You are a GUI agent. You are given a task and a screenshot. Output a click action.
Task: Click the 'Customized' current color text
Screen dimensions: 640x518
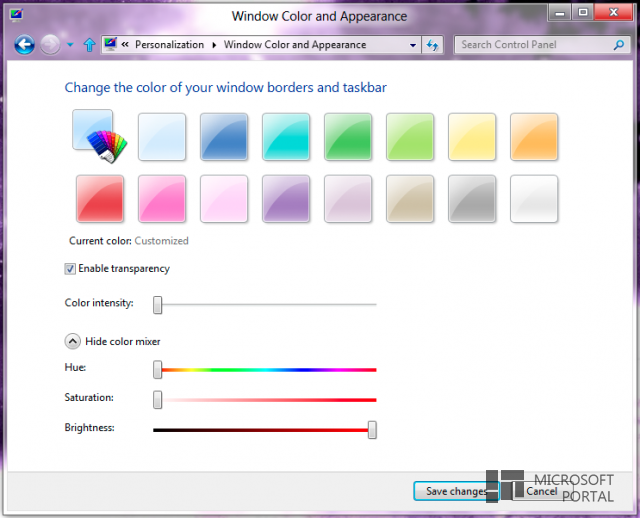[162, 241]
